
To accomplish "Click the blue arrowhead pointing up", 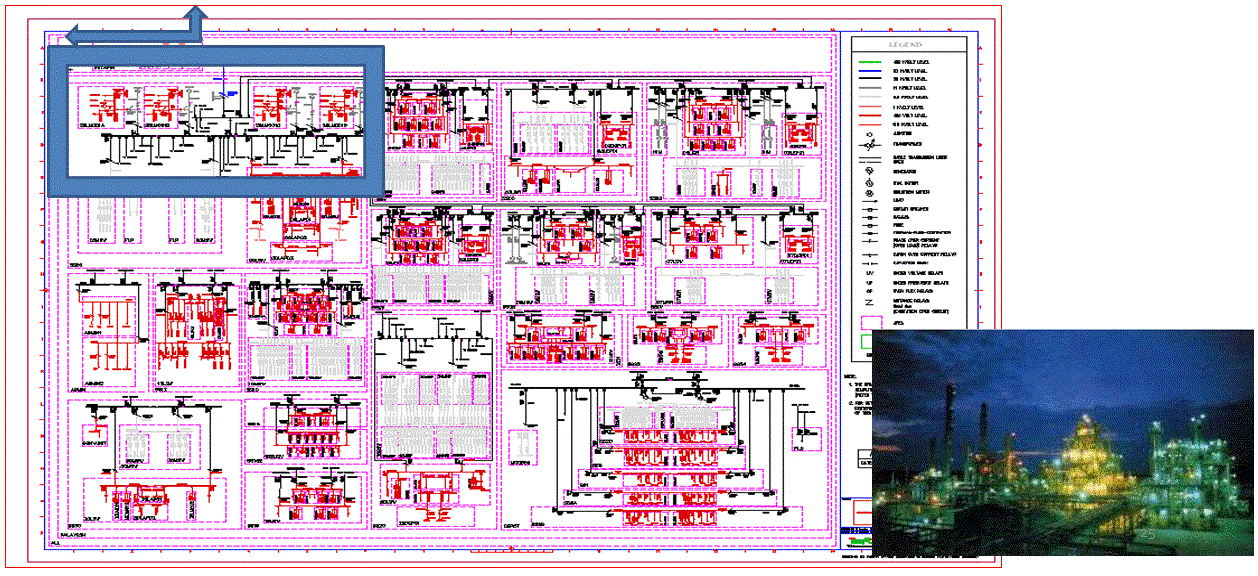I will tap(197, 11).
